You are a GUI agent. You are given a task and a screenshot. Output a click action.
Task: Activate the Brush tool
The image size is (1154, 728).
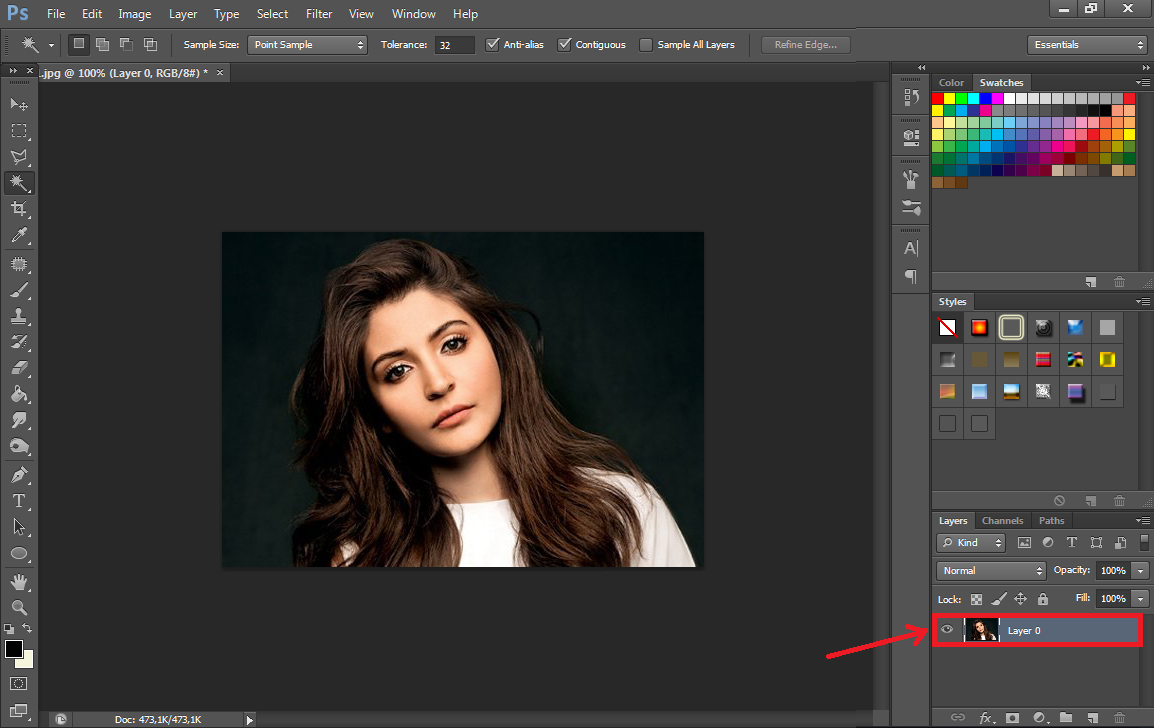pos(19,288)
